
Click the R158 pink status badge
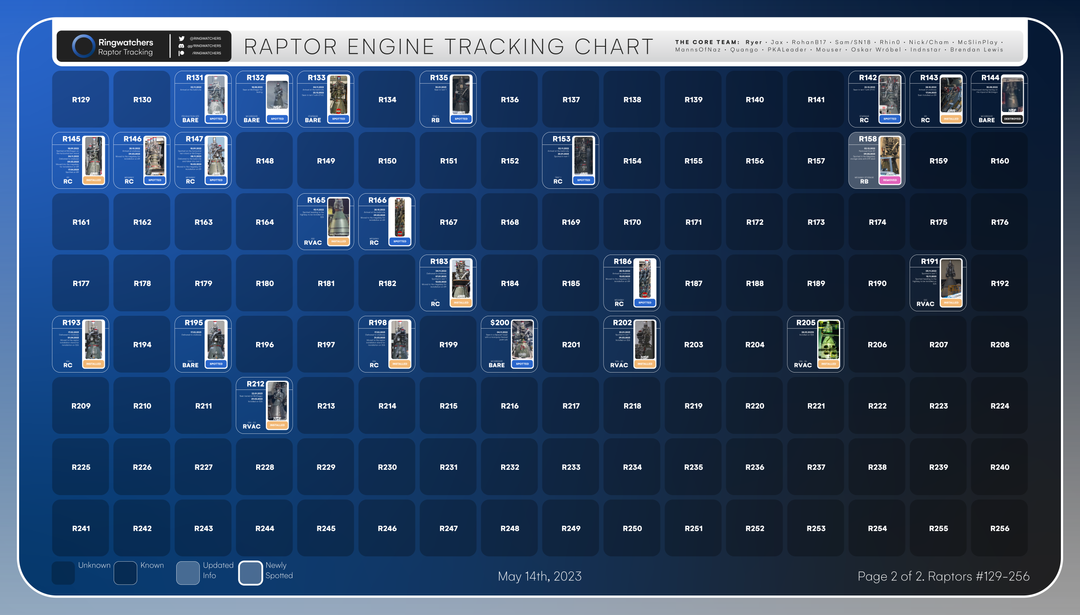point(889,180)
